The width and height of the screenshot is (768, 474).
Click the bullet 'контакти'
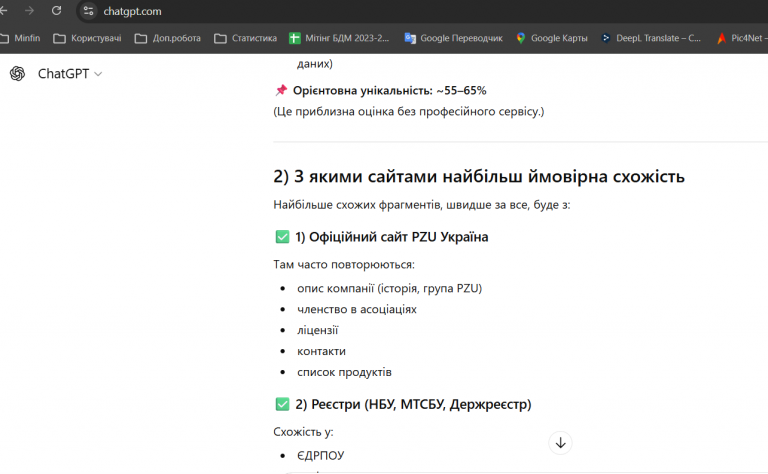[x=321, y=352]
